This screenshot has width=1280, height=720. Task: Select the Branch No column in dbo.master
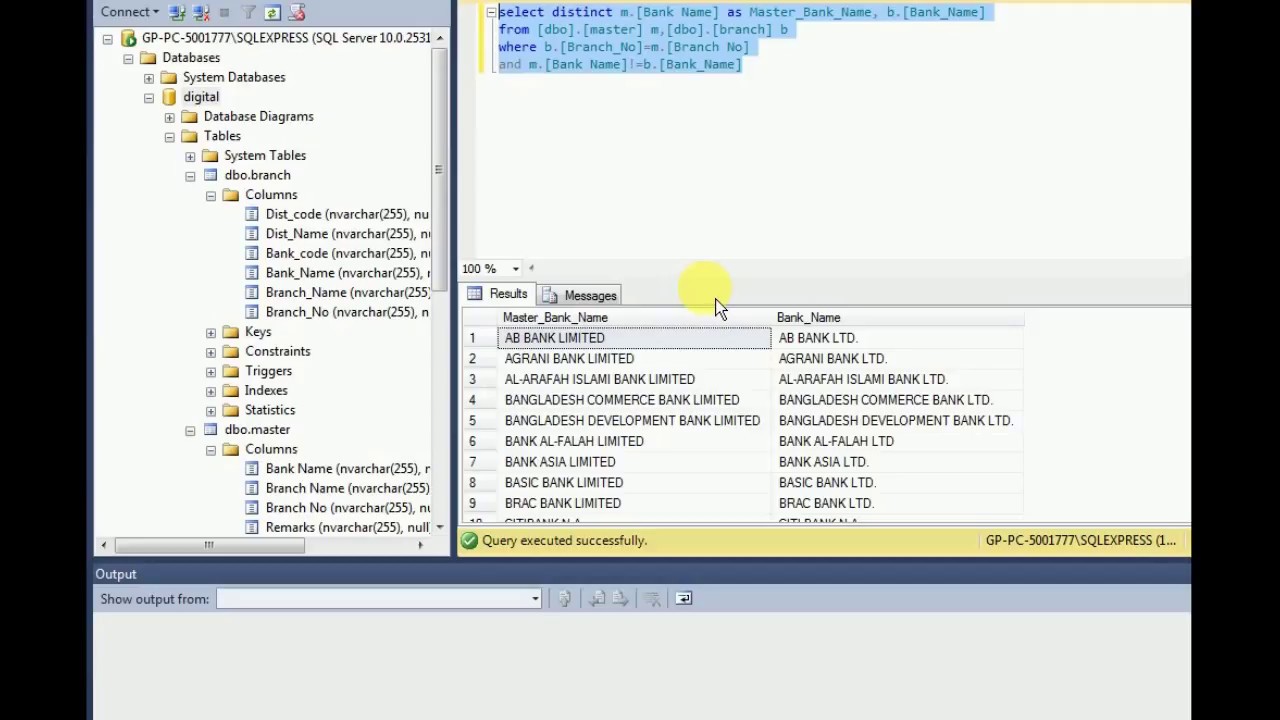347,508
